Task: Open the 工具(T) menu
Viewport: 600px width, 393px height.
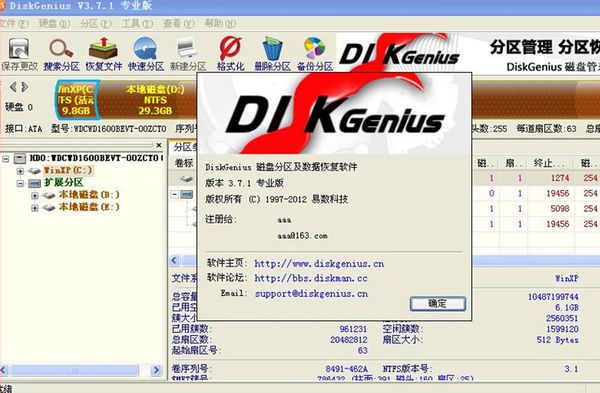Action: click(137, 24)
